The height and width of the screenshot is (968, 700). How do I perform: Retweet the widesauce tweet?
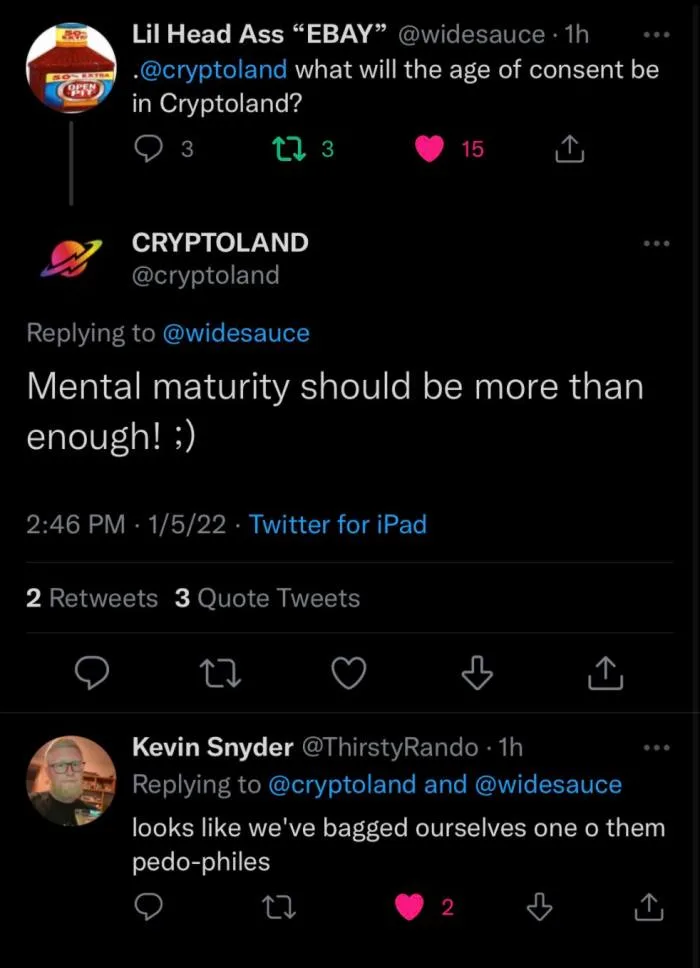tap(285, 149)
